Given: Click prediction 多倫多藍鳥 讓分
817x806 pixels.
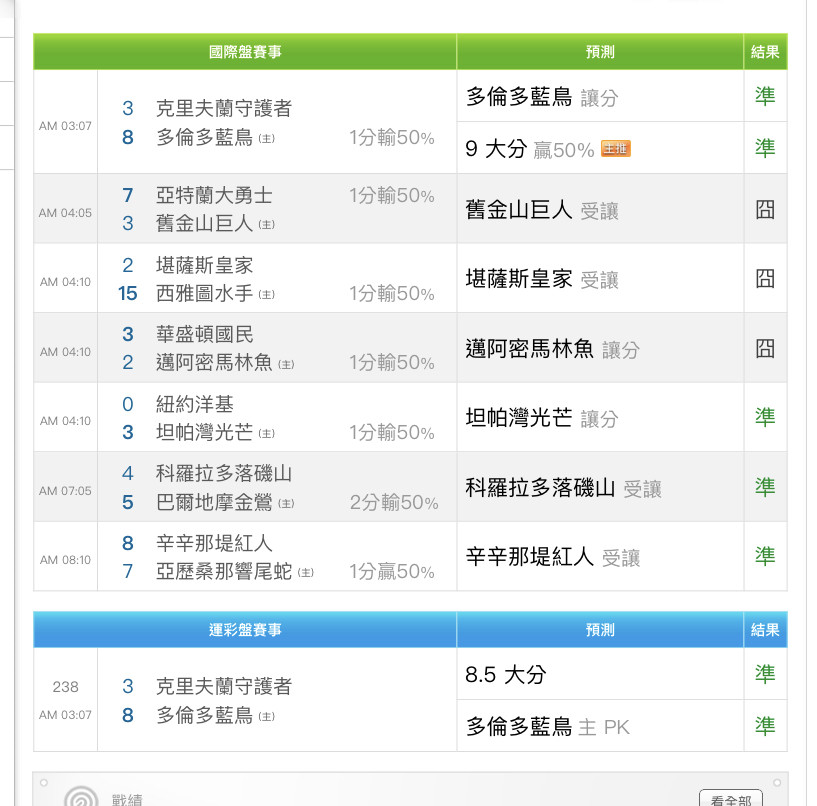Looking at the screenshot, I should (x=542, y=97).
